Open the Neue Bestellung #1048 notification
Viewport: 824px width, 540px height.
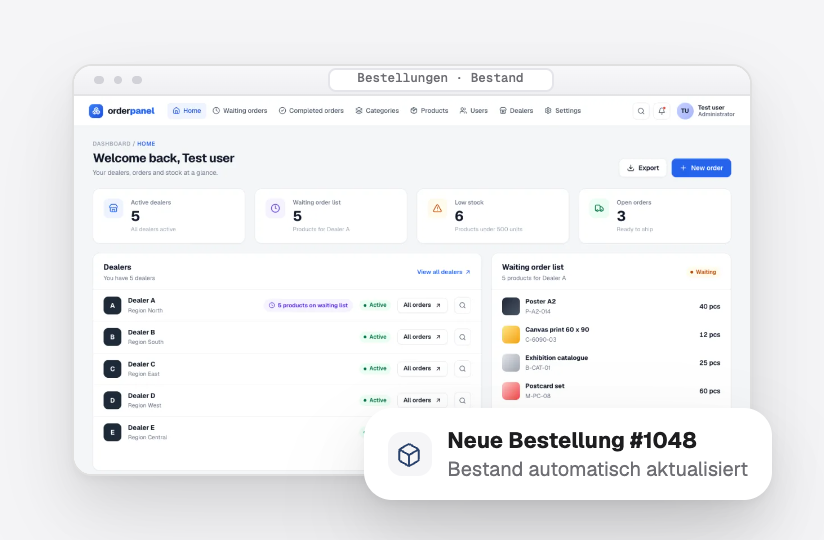coord(568,454)
